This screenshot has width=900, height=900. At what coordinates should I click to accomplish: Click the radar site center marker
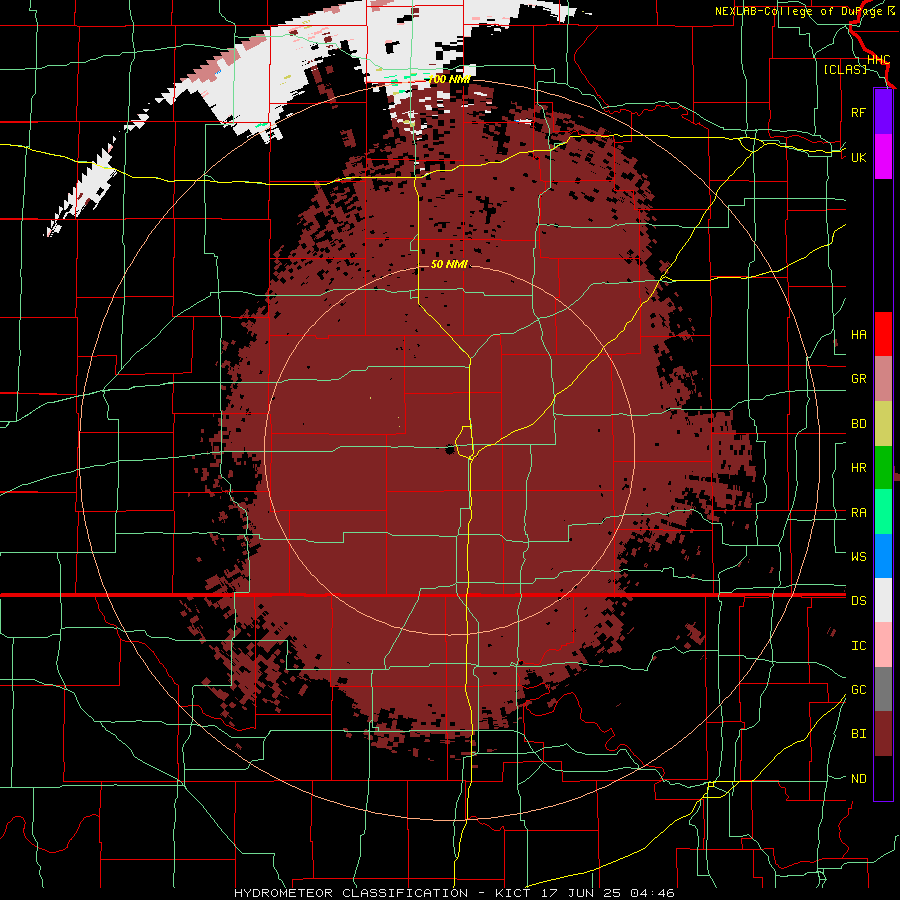coord(450,450)
